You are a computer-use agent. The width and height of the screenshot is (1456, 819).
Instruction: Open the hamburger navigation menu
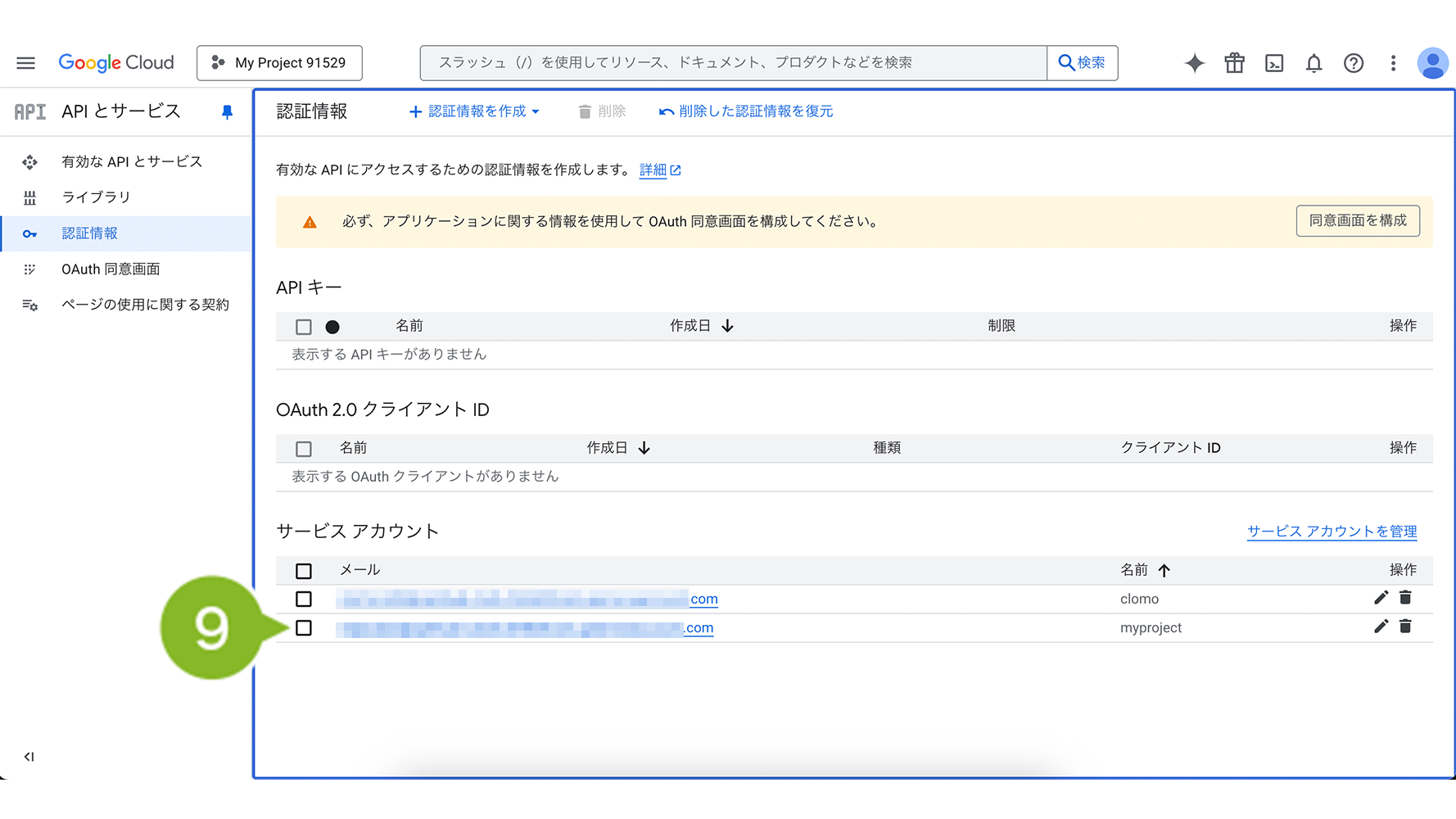pos(26,63)
